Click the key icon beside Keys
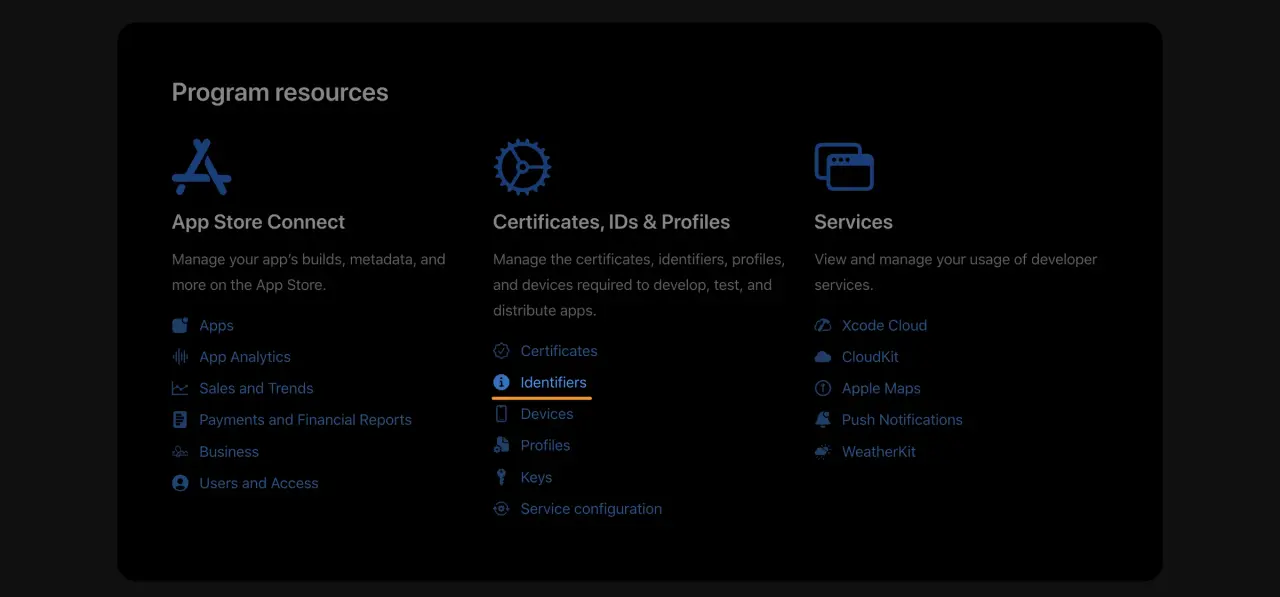The width and height of the screenshot is (1280, 597). [x=501, y=477]
